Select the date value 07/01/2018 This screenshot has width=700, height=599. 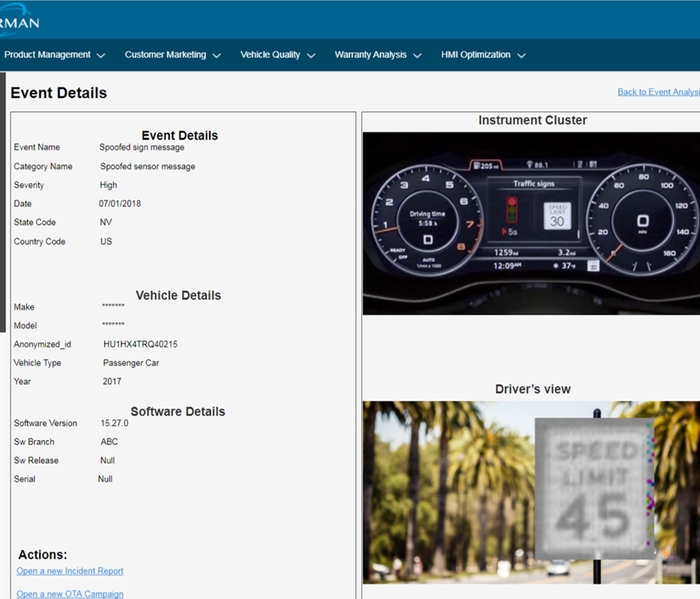pos(120,204)
